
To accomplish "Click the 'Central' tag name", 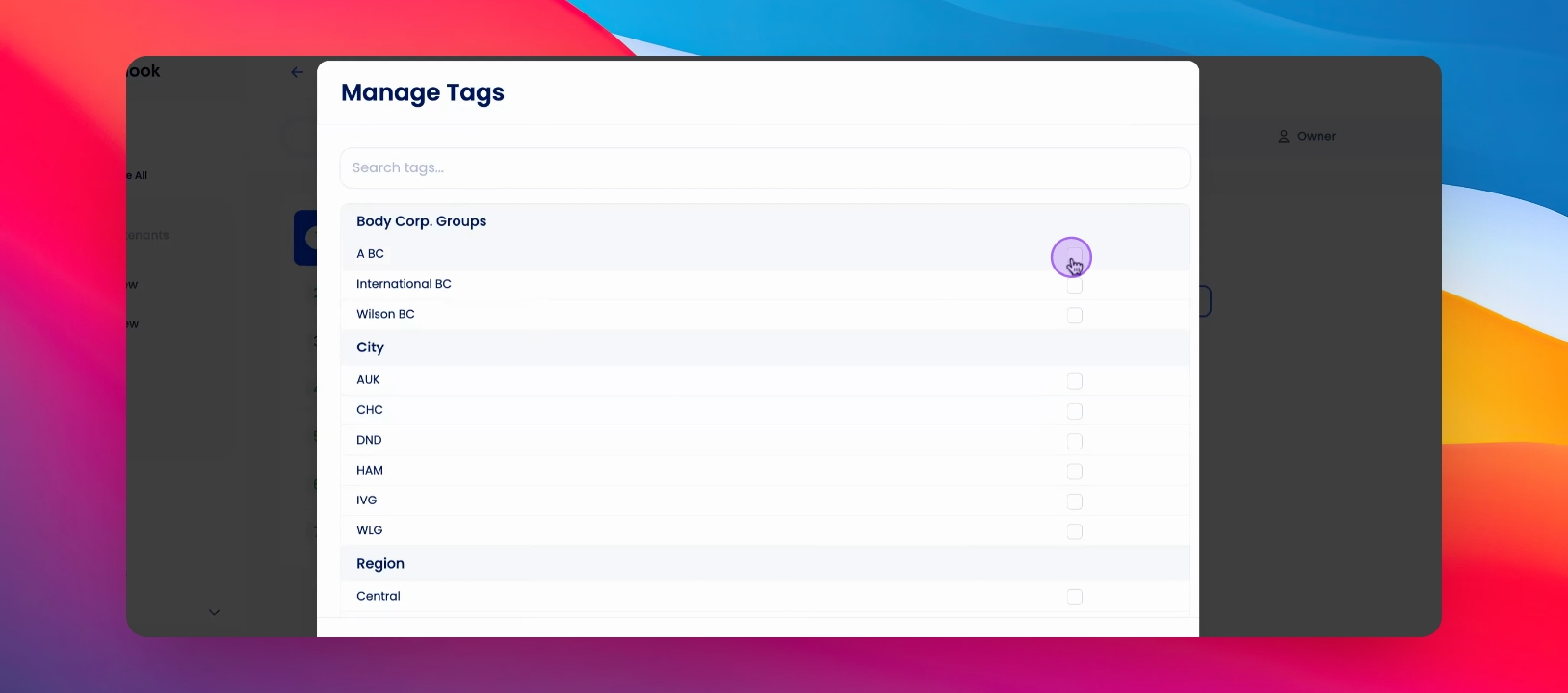I will (x=379, y=596).
